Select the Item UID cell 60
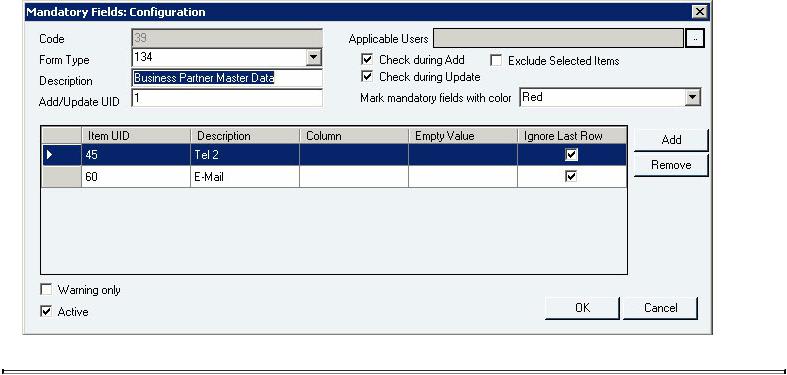787x375 pixels. pos(136,177)
